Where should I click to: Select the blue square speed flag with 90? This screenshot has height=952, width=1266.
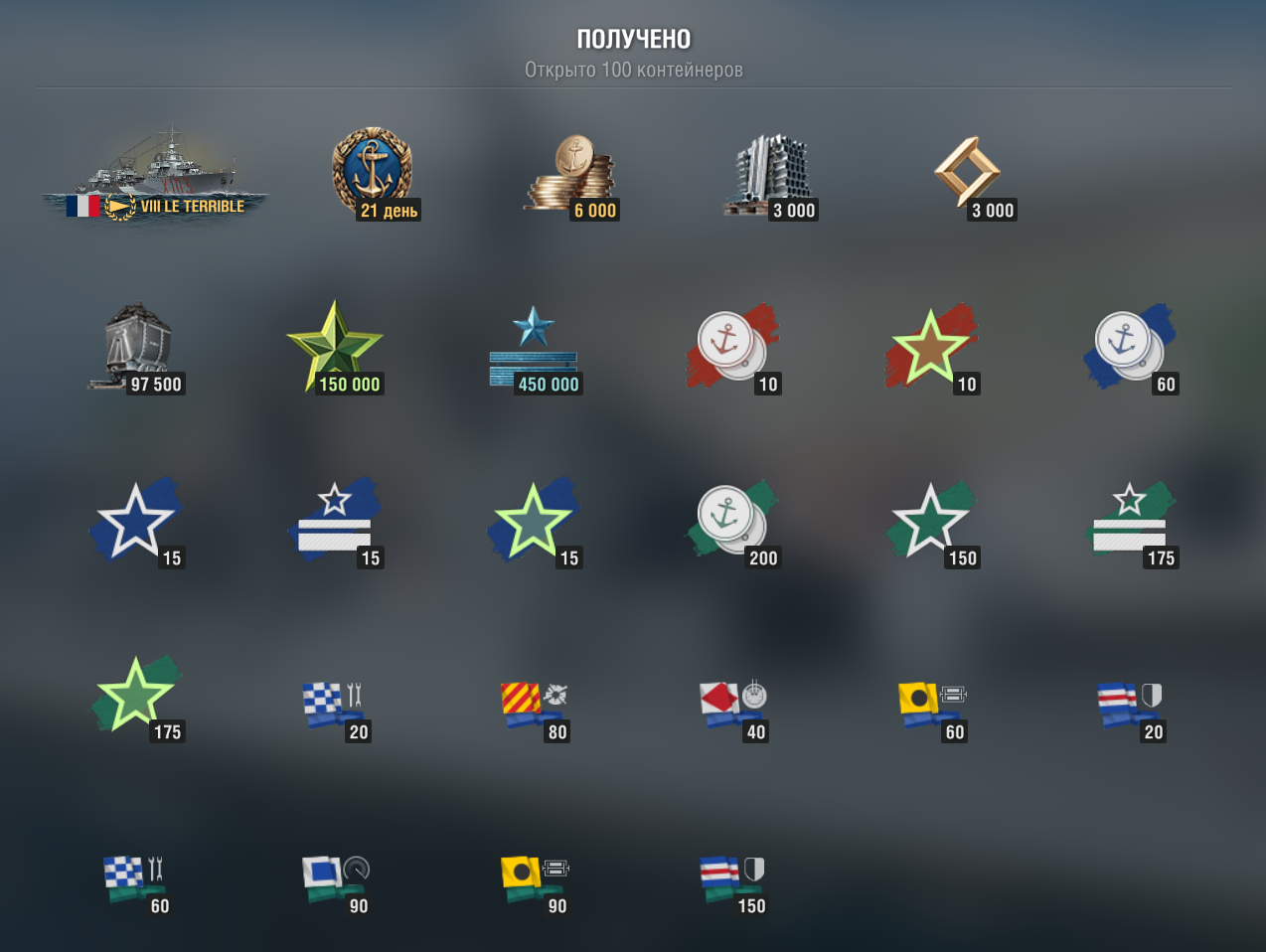[x=336, y=884]
